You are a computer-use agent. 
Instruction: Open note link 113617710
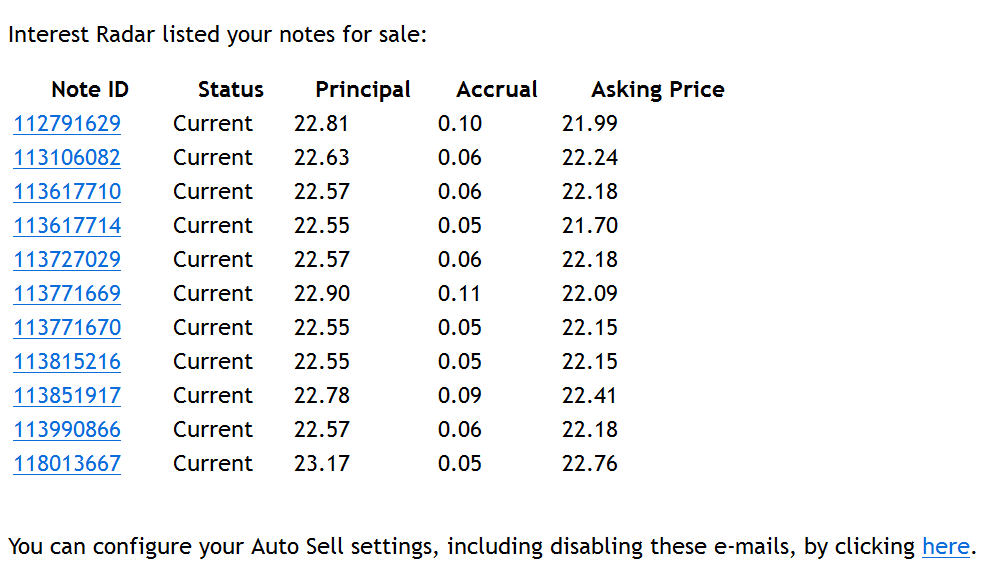click(67, 191)
